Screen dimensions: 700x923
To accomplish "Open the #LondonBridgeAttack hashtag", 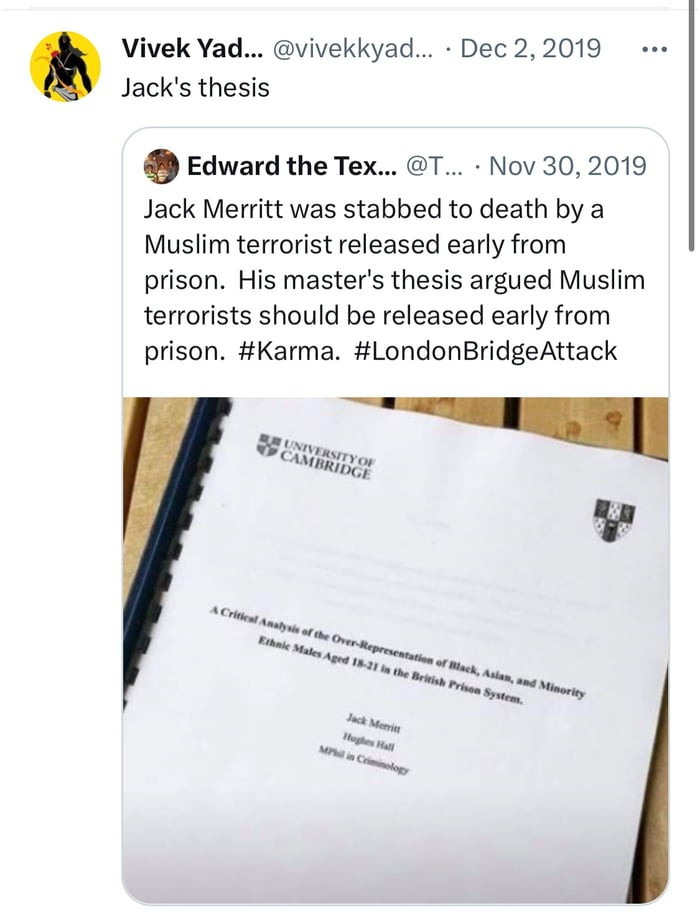I will (485, 353).
